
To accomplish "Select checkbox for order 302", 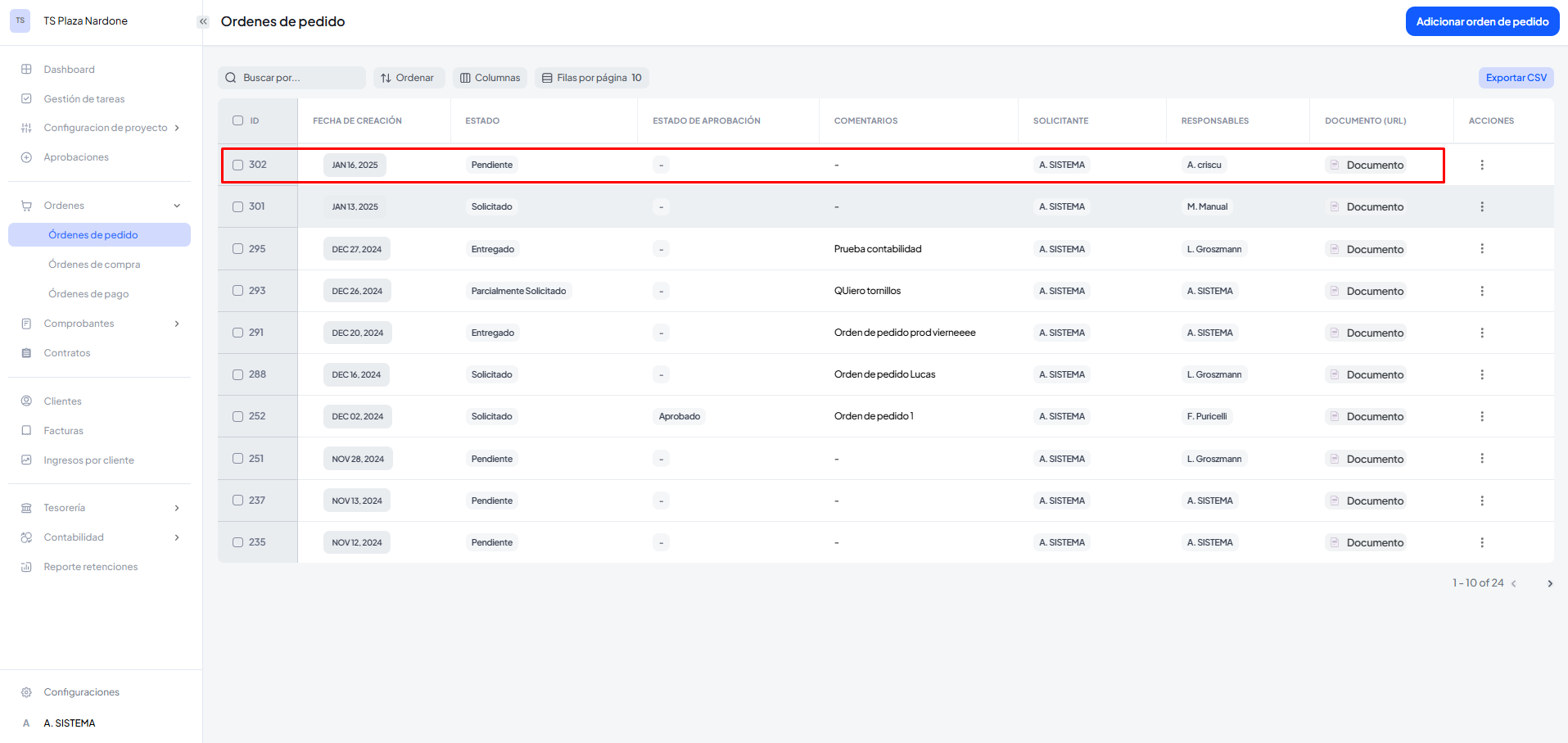I will tap(237, 165).
